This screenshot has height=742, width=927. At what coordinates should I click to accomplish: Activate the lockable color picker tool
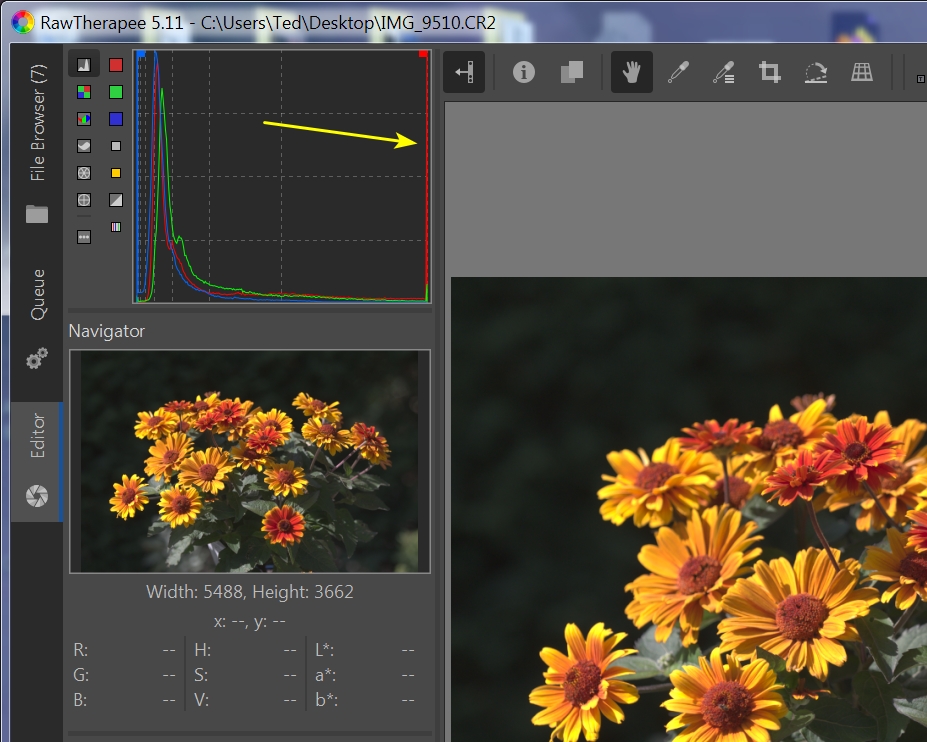pyautogui.click(x=723, y=72)
